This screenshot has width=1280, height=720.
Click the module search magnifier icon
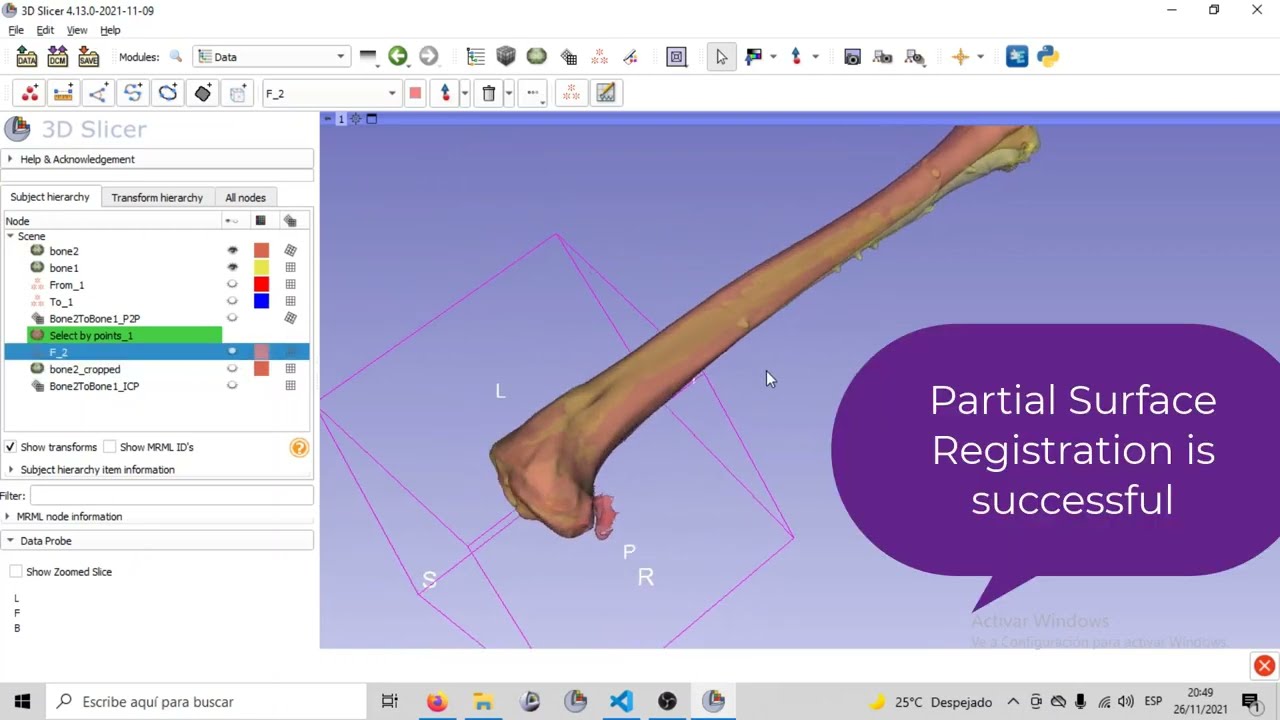coord(176,57)
